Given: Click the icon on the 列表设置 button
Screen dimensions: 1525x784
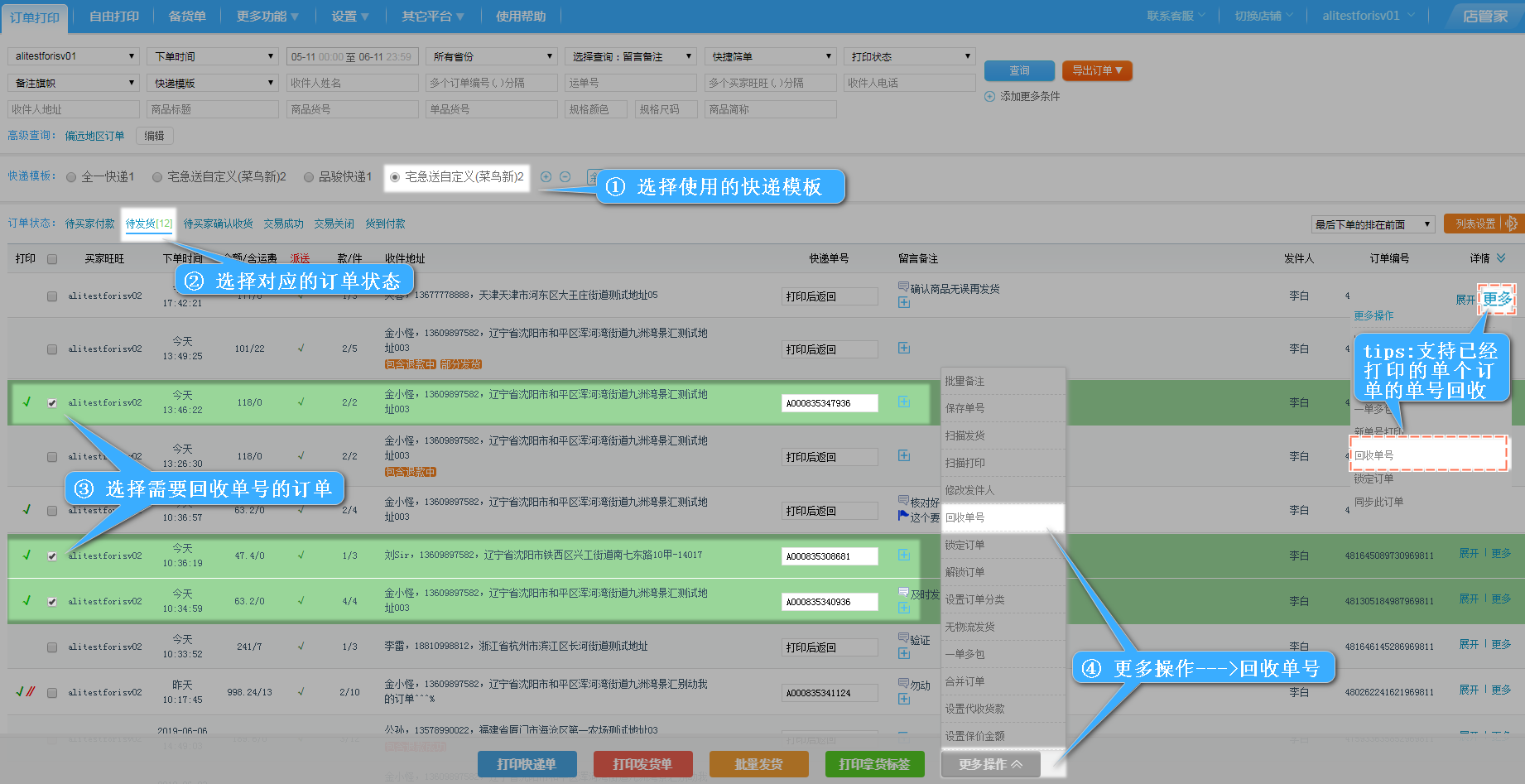Looking at the screenshot, I should (1511, 224).
